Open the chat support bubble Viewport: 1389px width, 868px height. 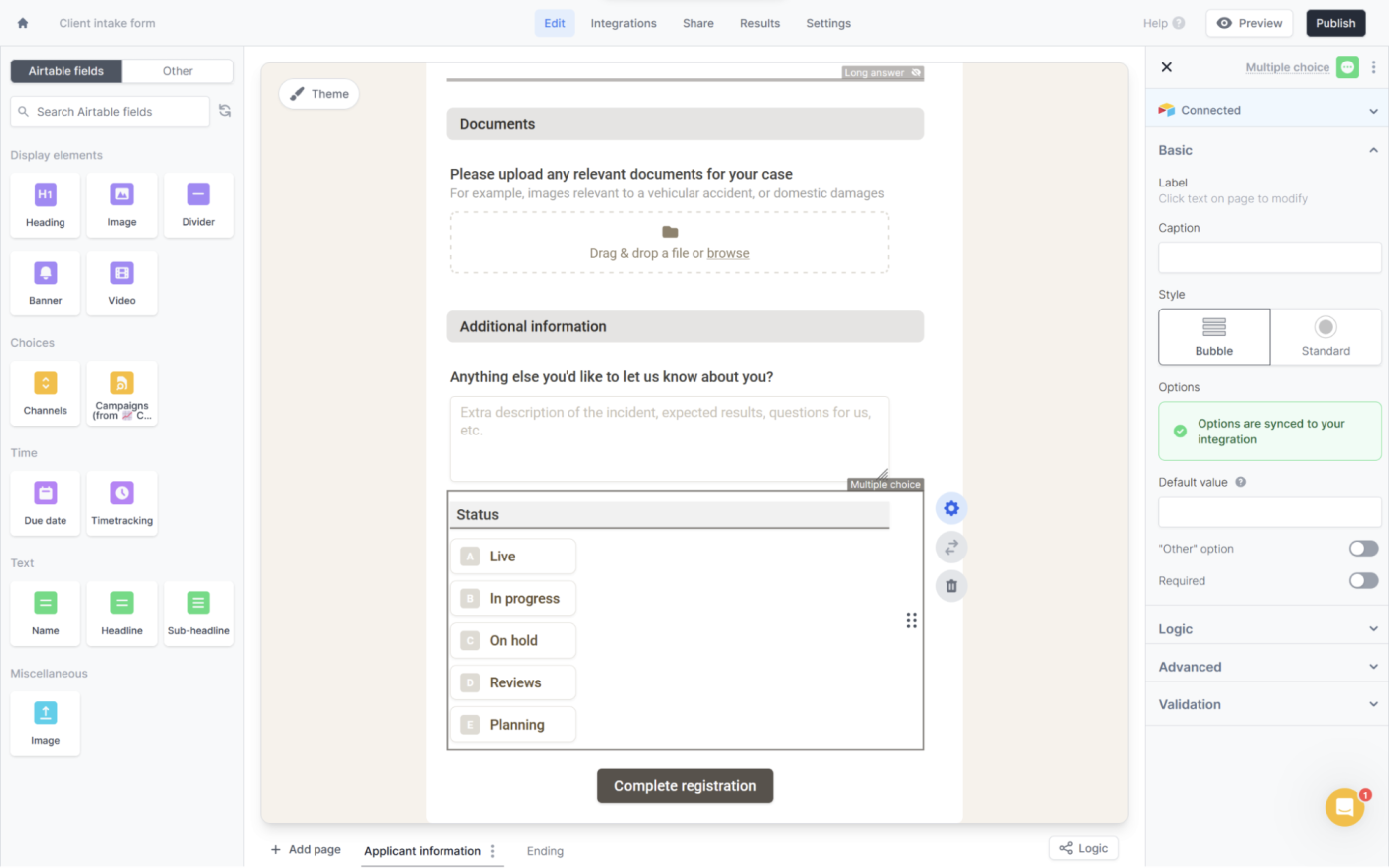1344,807
